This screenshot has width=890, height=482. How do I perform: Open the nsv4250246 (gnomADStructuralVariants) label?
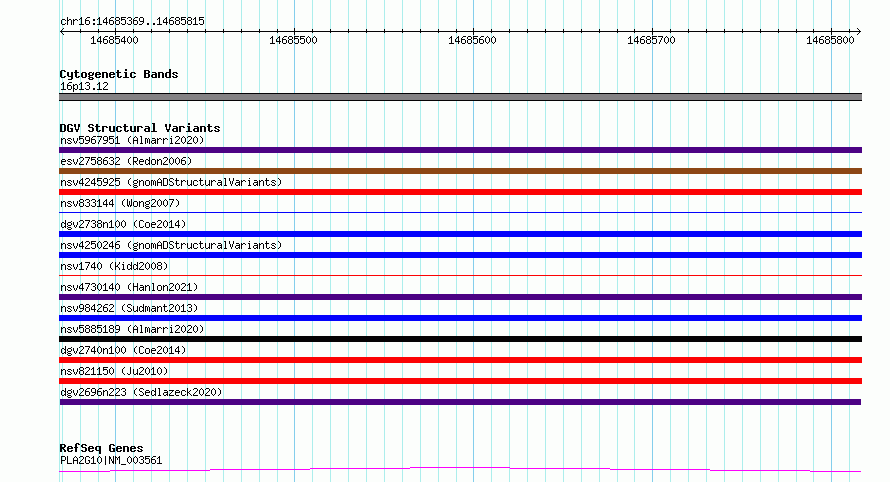(171, 245)
